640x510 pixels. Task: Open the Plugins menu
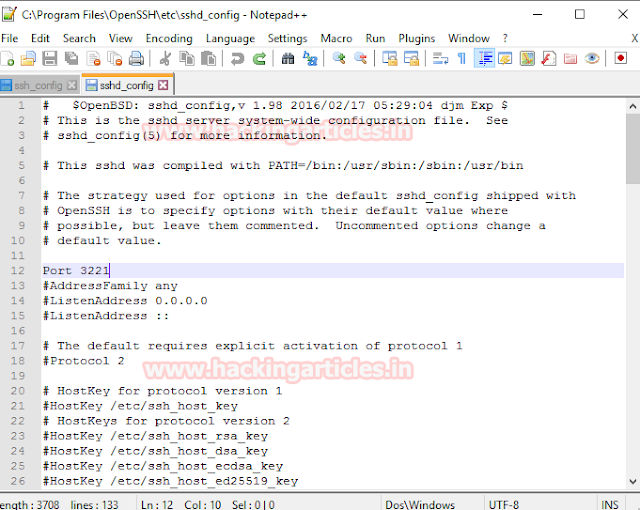pos(417,38)
